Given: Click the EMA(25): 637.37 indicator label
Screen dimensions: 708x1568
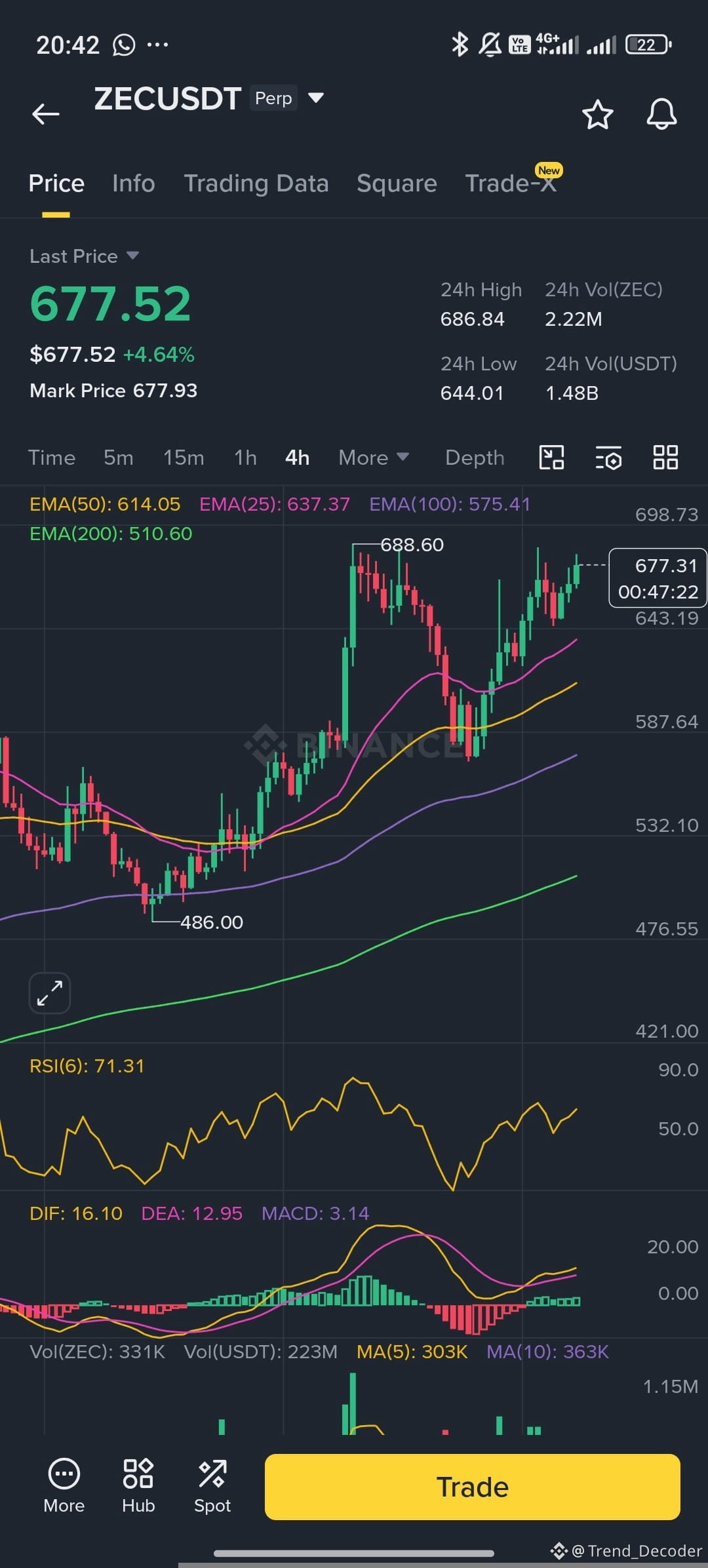Looking at the screenshot, I should pyautogui.click(x=275, y=504).
